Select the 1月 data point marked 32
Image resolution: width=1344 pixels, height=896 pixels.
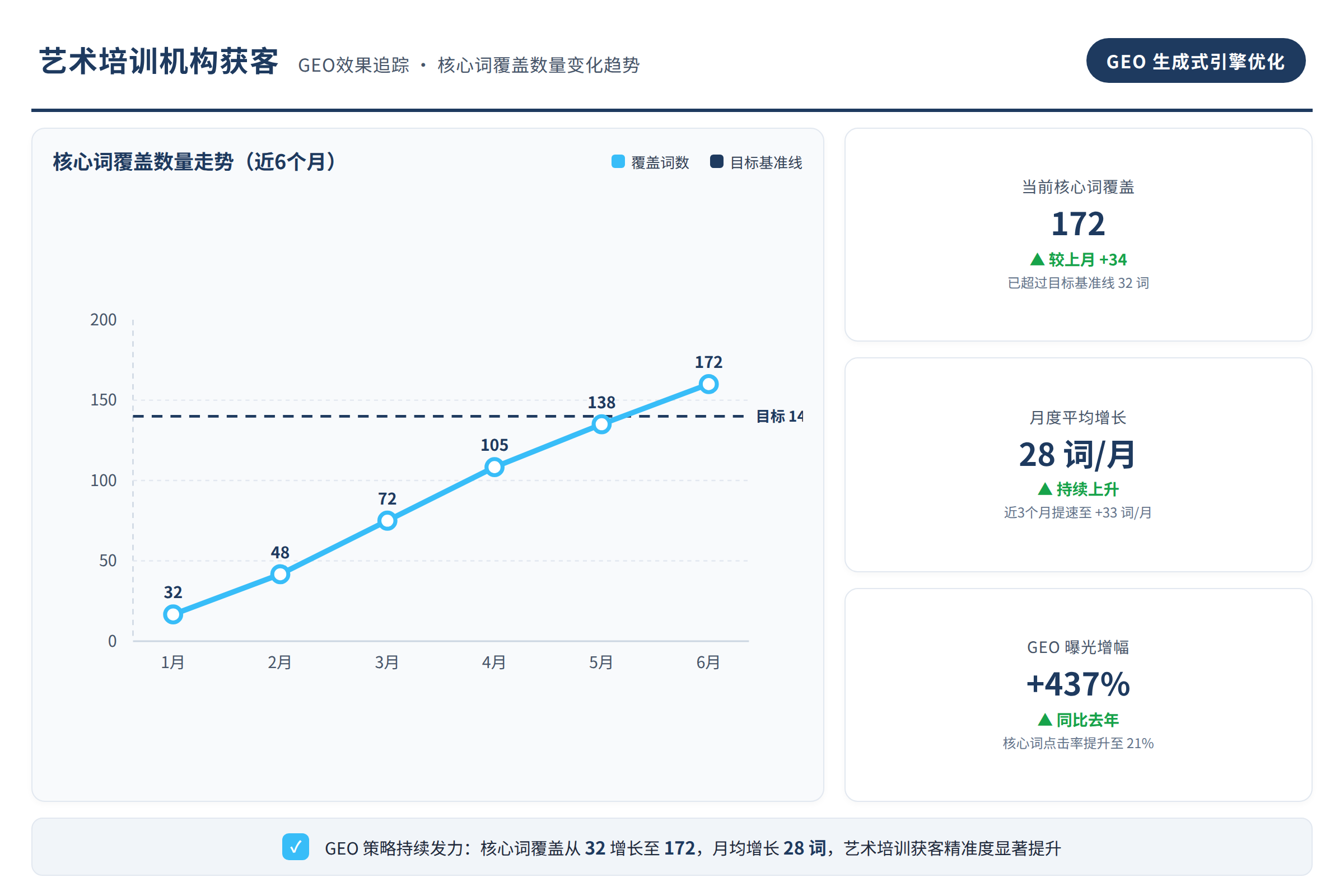point(173,614)
